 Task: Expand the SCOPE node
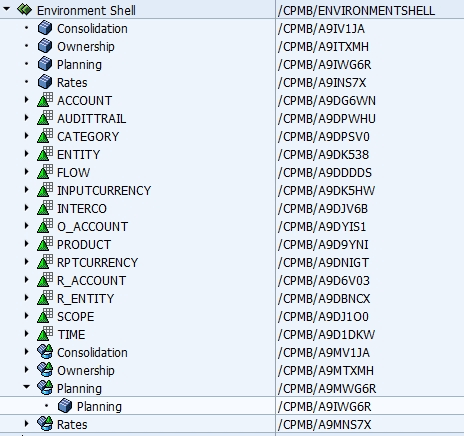pos(27,316)
